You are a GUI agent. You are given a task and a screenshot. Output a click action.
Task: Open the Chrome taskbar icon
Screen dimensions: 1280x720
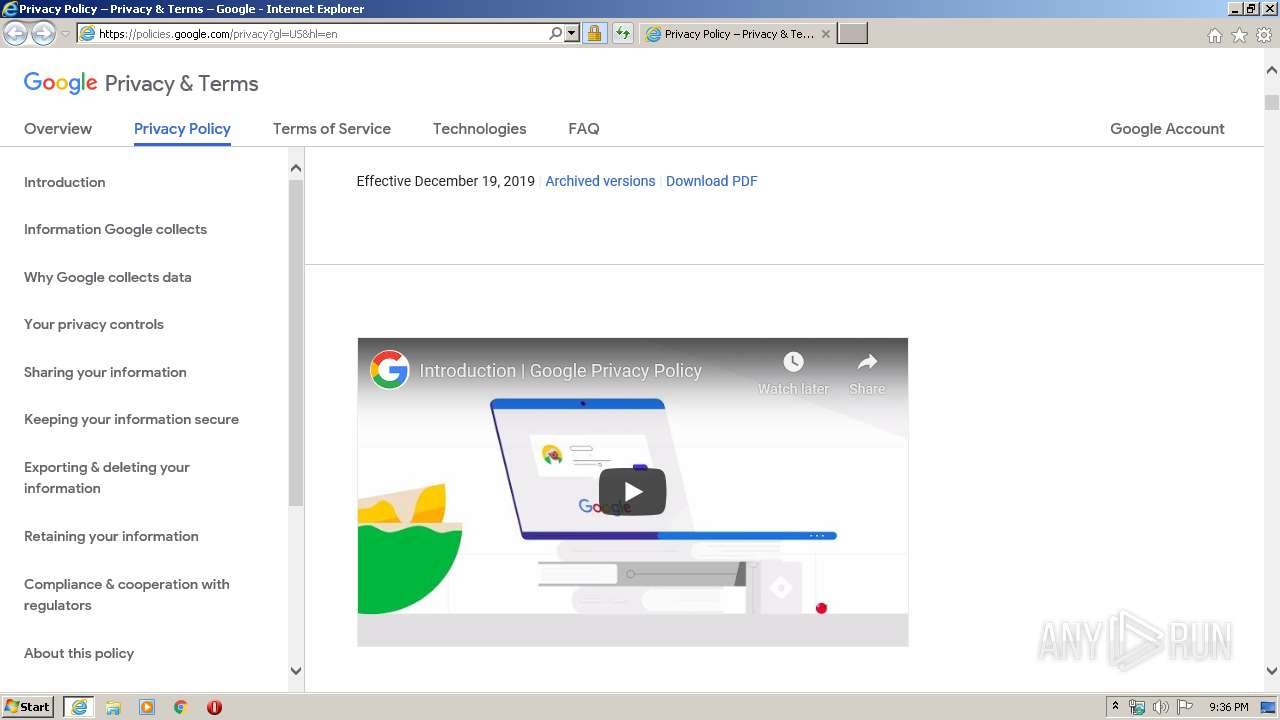[180, 707]
